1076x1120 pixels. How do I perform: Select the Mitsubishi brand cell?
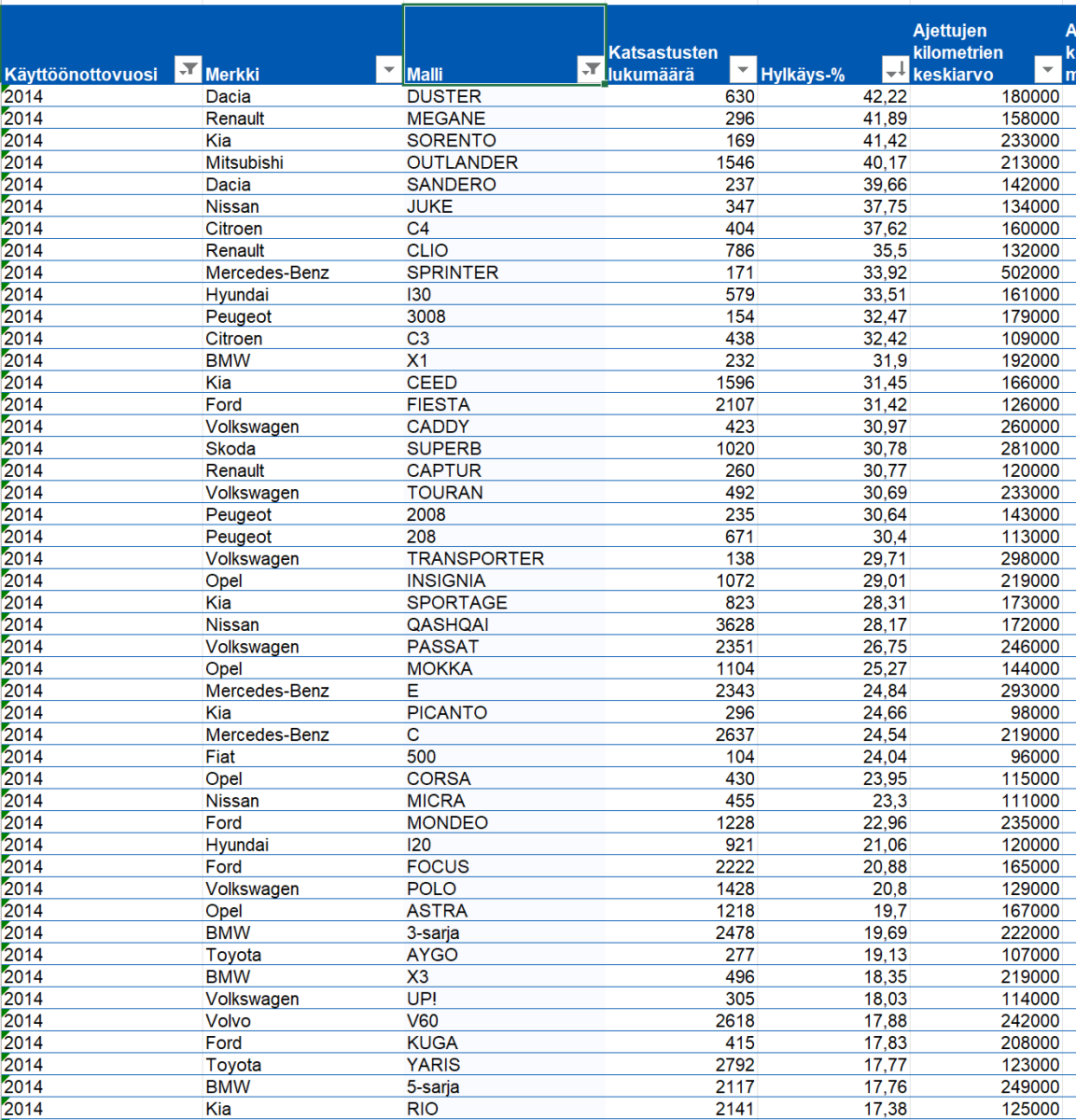click(302, 162)
